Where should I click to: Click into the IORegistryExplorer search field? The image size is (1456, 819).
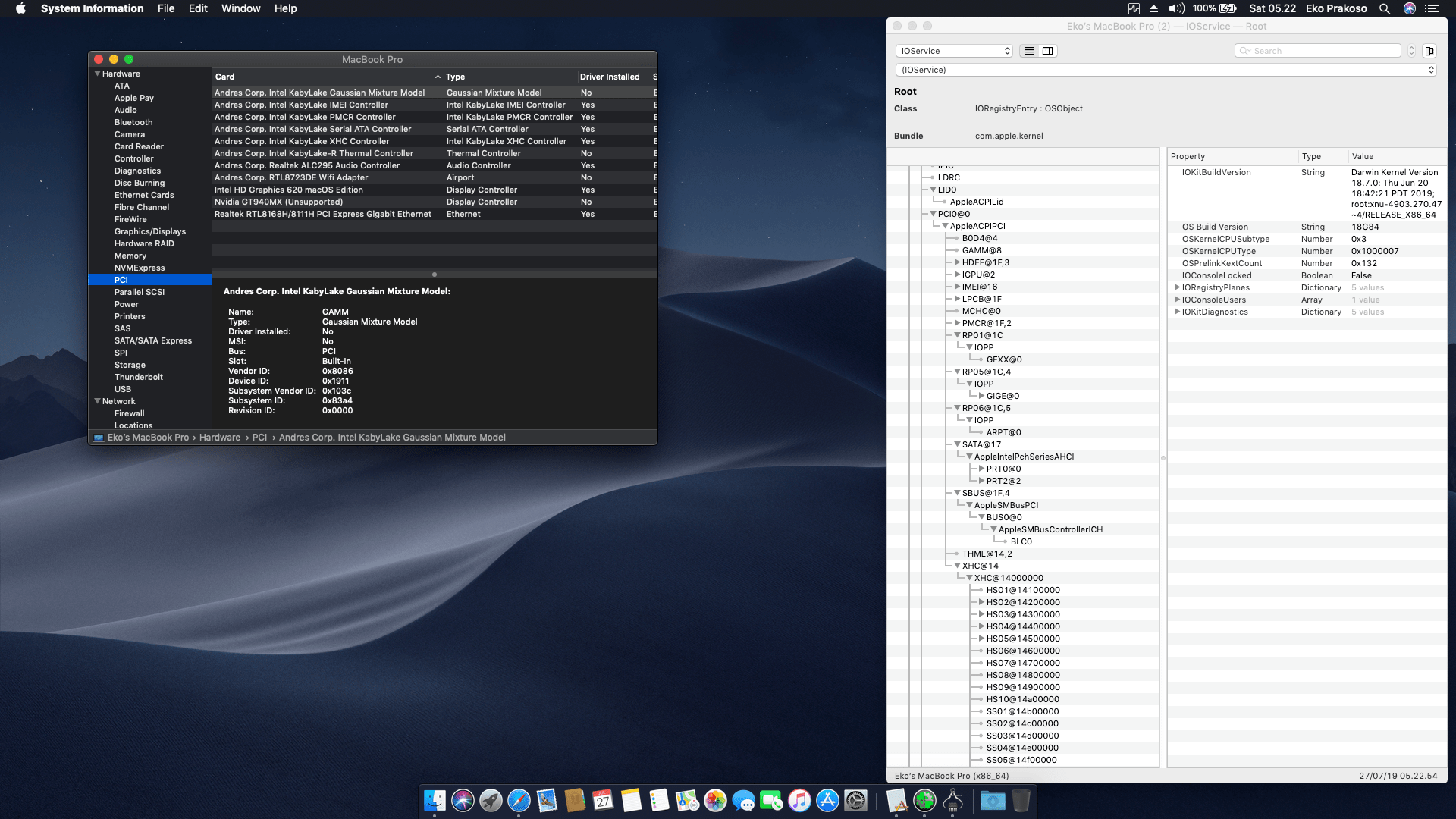(x=1318, y=51)
